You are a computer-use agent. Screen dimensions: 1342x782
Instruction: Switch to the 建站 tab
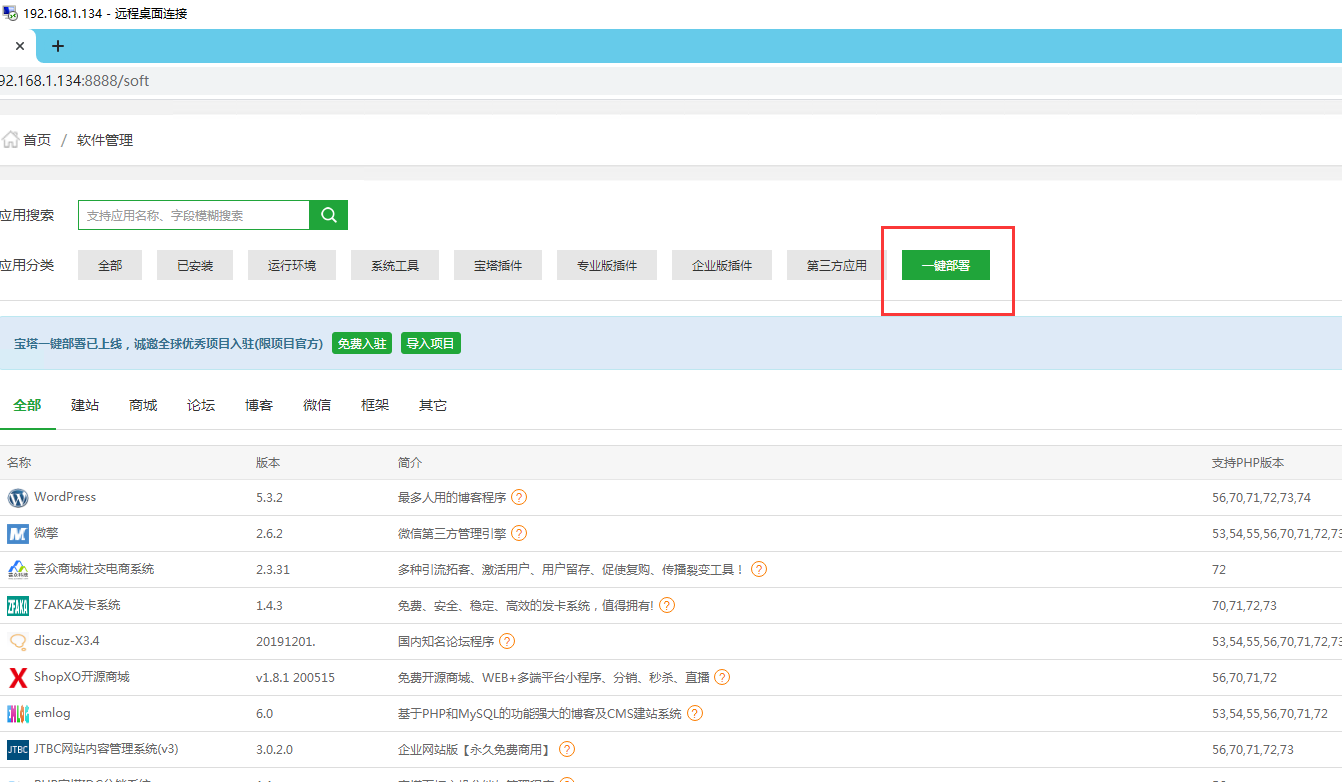click(85, 405)
